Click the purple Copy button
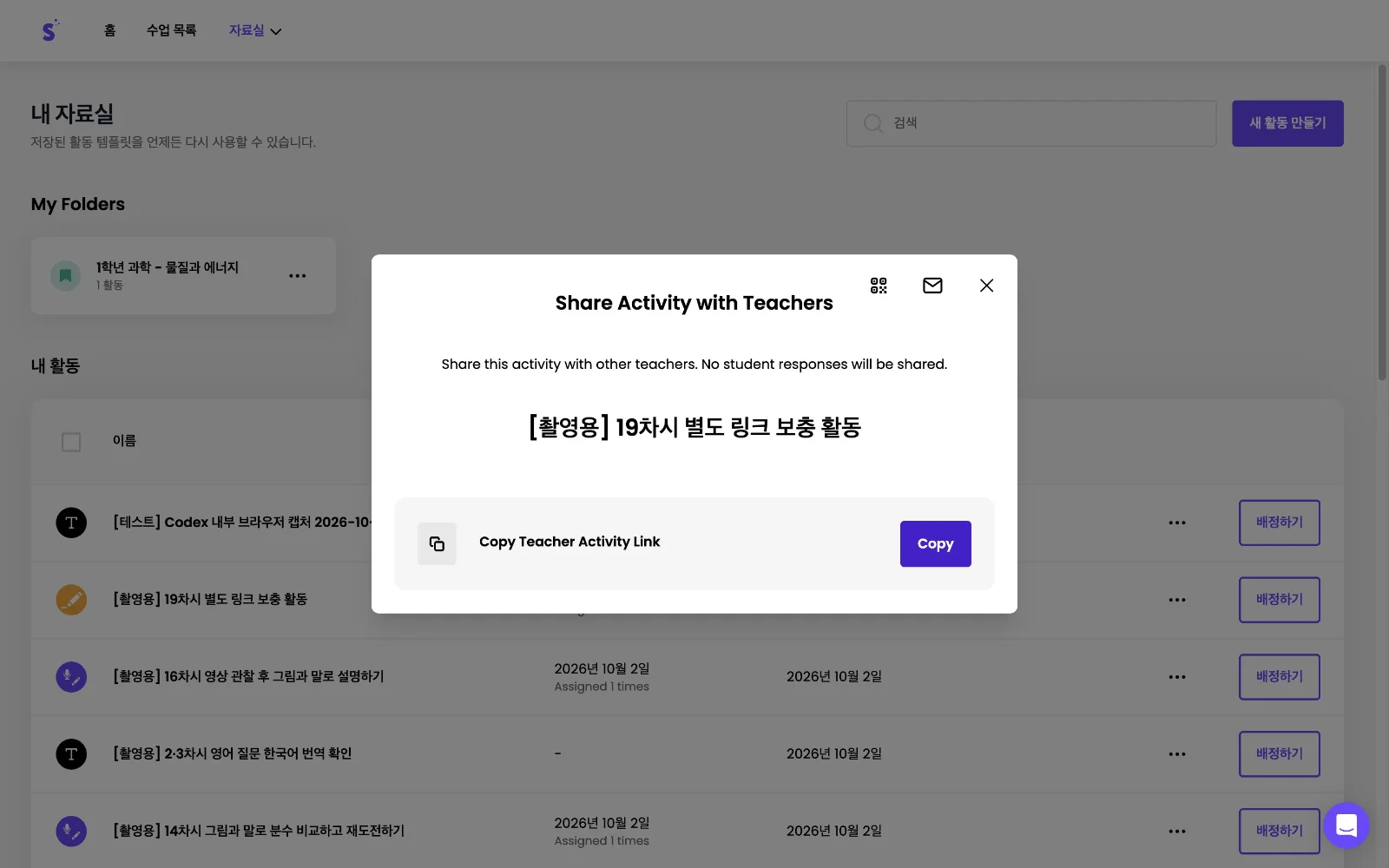This screenshot has height=868, width=1389. pyautogui.click(x=935, y=543)
